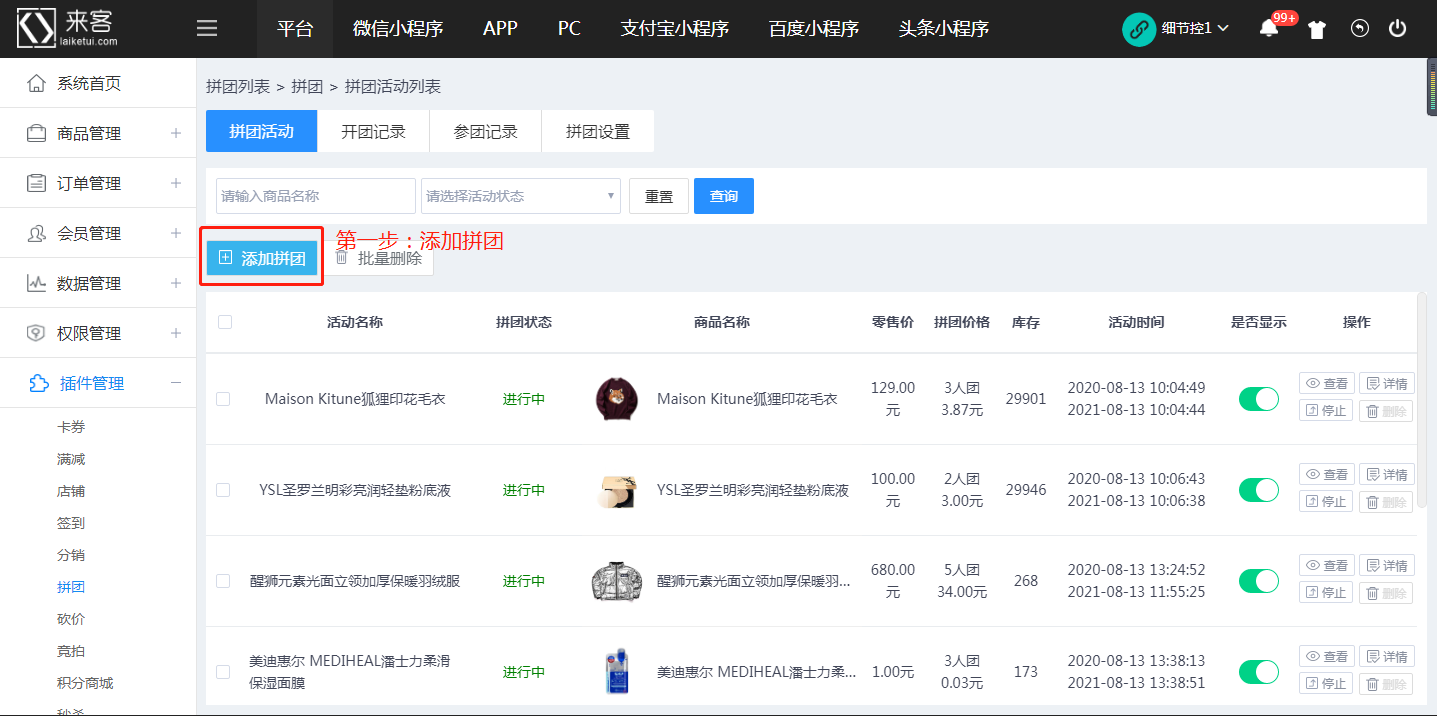
Task: Stop the 醒狮元素 activity (停止)
Action: (x=1325, y=592)
